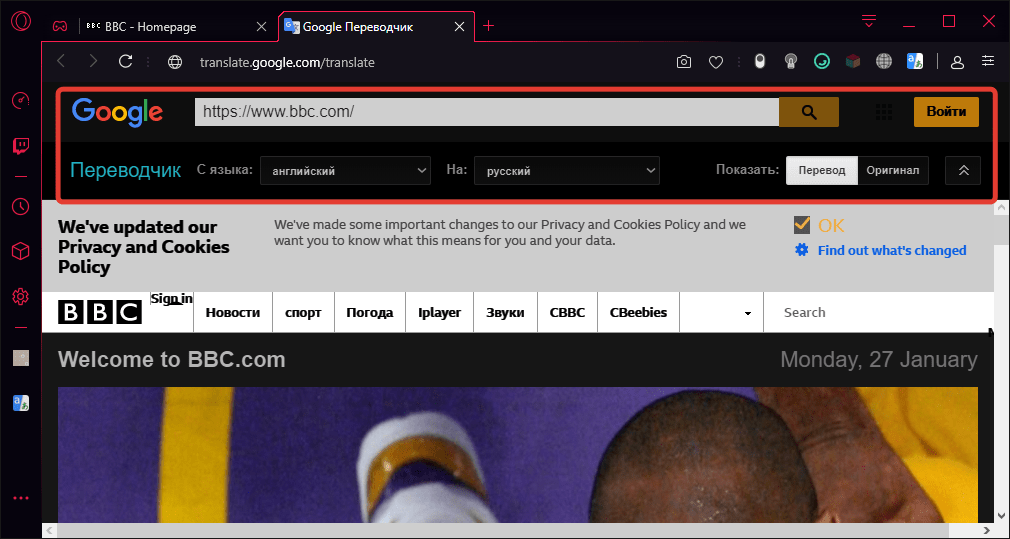
Task: Open History clock icon in sidebar
Action: [x=20, y=206]
